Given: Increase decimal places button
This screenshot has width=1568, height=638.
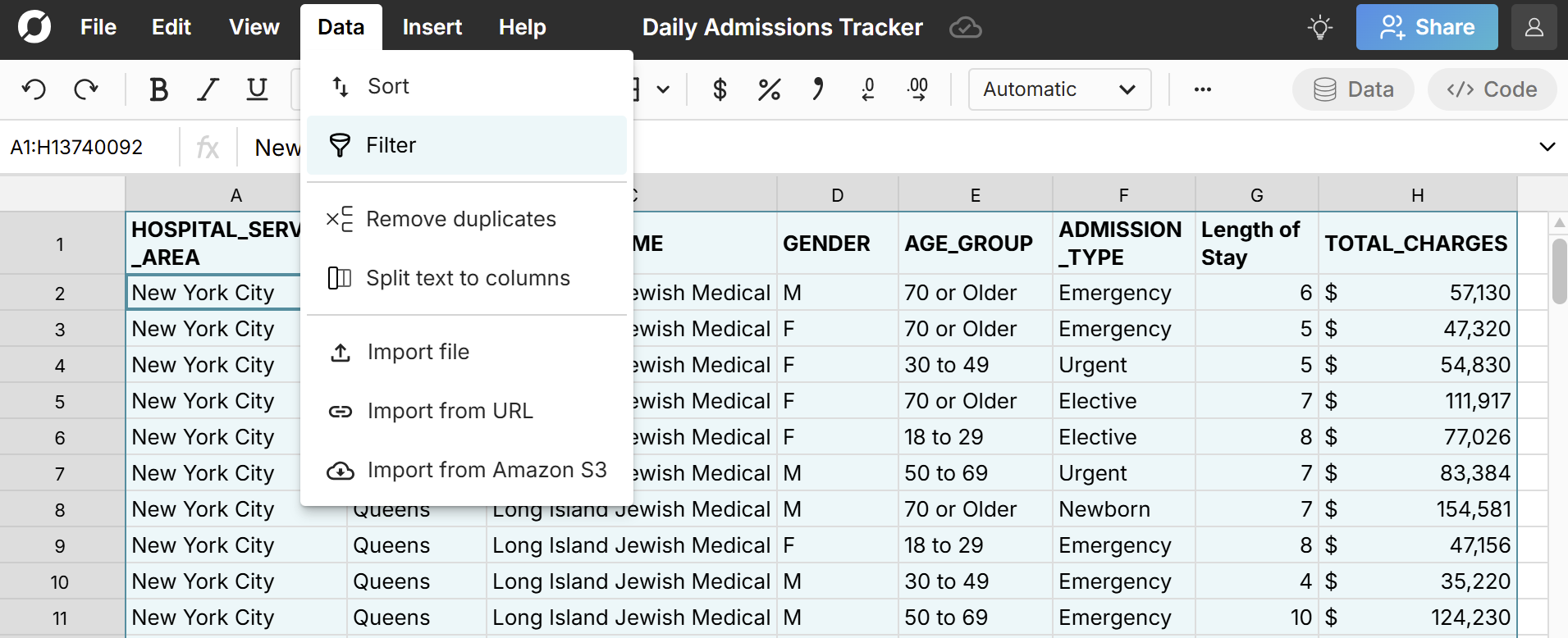Looking at the screenshot, I should 917,89.
